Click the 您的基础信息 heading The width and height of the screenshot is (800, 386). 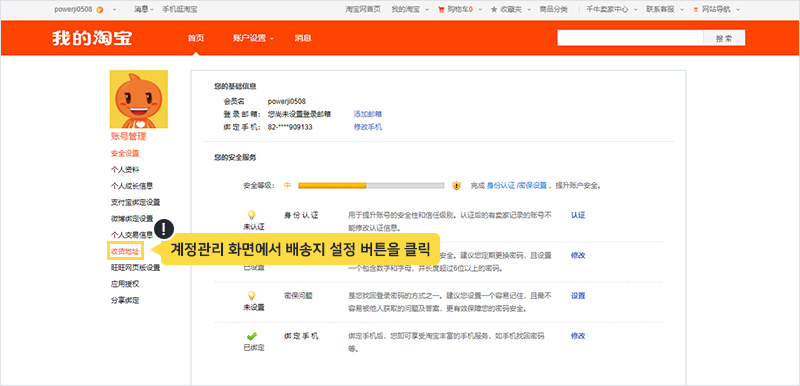tap(235, 87)
